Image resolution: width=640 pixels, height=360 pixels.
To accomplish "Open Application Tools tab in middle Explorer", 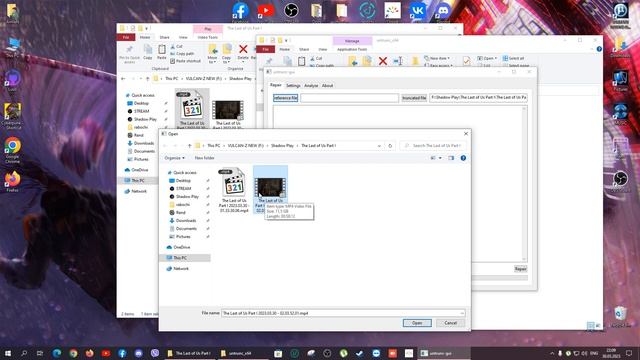I will [x=352, y=49].
